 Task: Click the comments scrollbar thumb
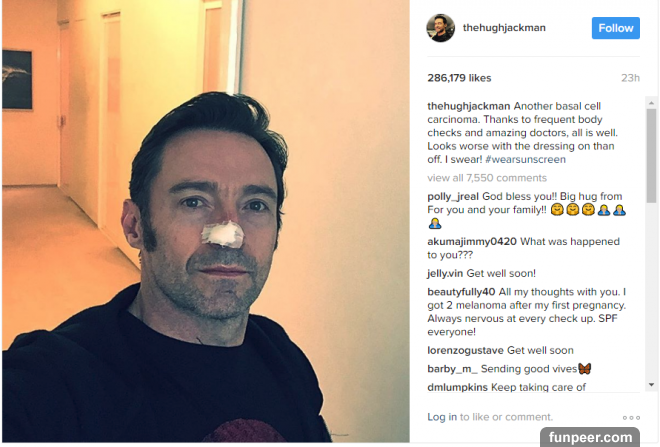(652, 156)
